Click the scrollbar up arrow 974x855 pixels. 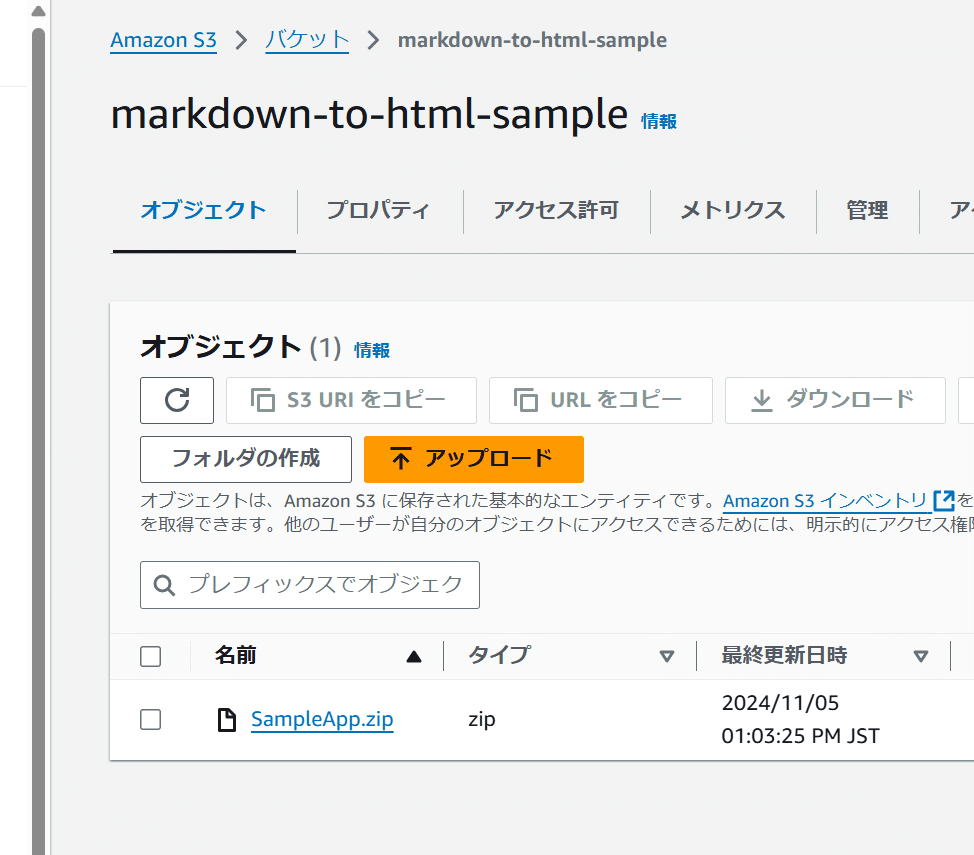coord(37,9)
